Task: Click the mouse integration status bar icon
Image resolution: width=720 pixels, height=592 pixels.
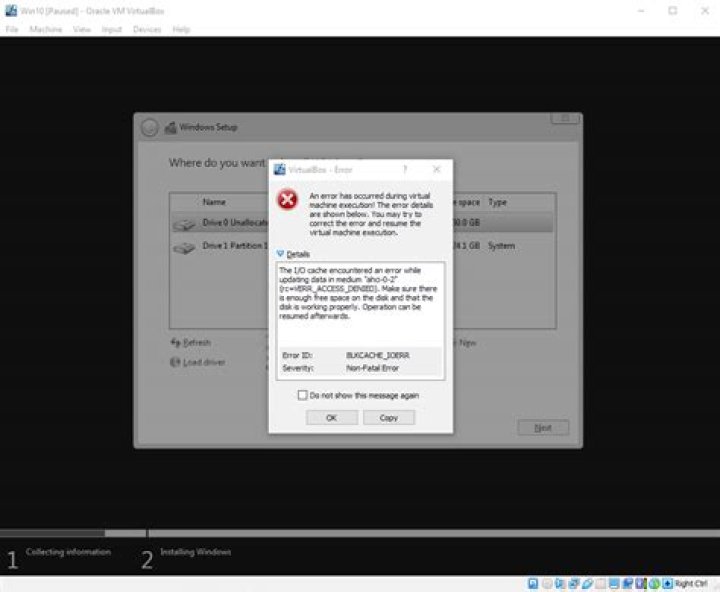Action: (654, 584)
